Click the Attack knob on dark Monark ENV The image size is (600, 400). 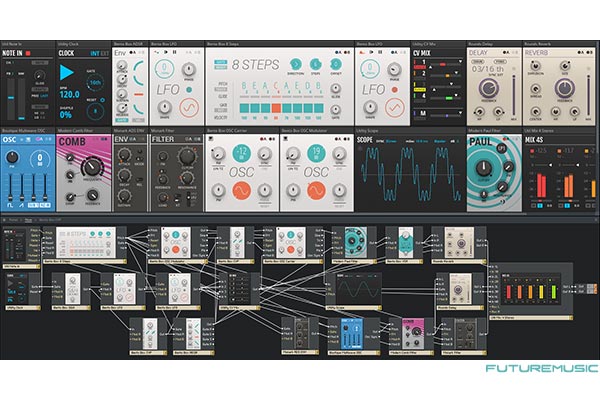tap(124, 155)
